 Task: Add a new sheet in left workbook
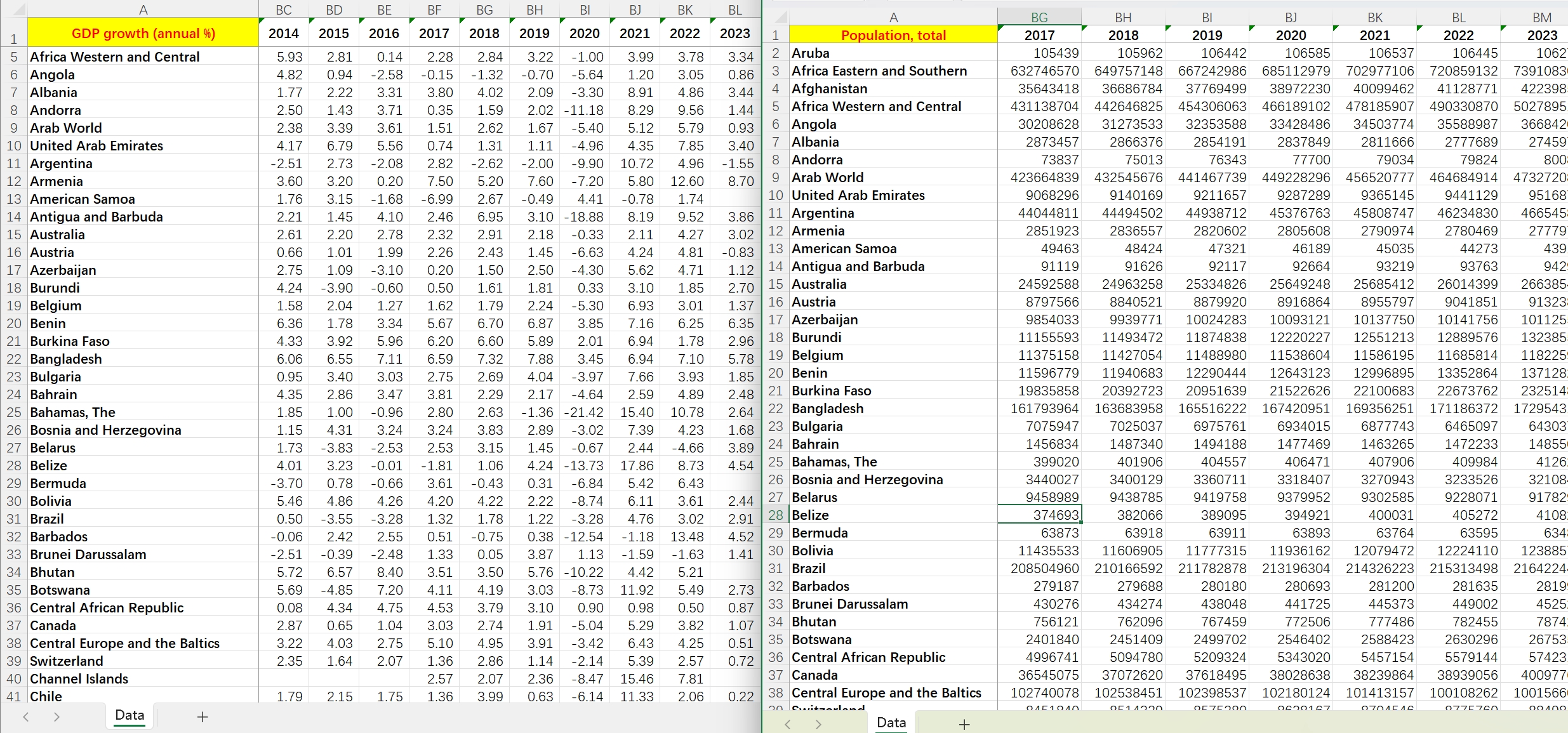coord(202,717)
